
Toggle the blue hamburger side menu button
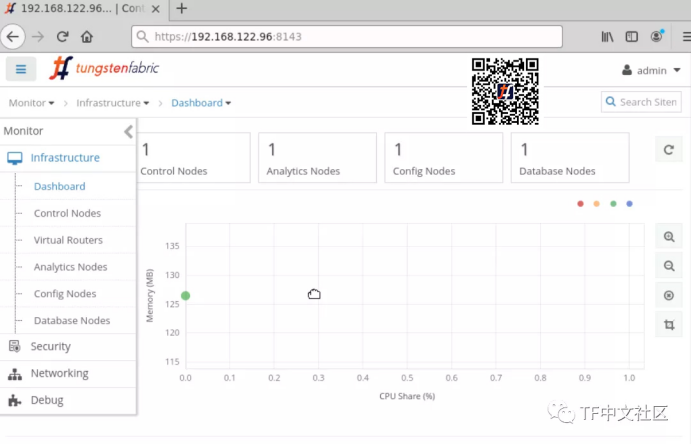pos(21,69)
